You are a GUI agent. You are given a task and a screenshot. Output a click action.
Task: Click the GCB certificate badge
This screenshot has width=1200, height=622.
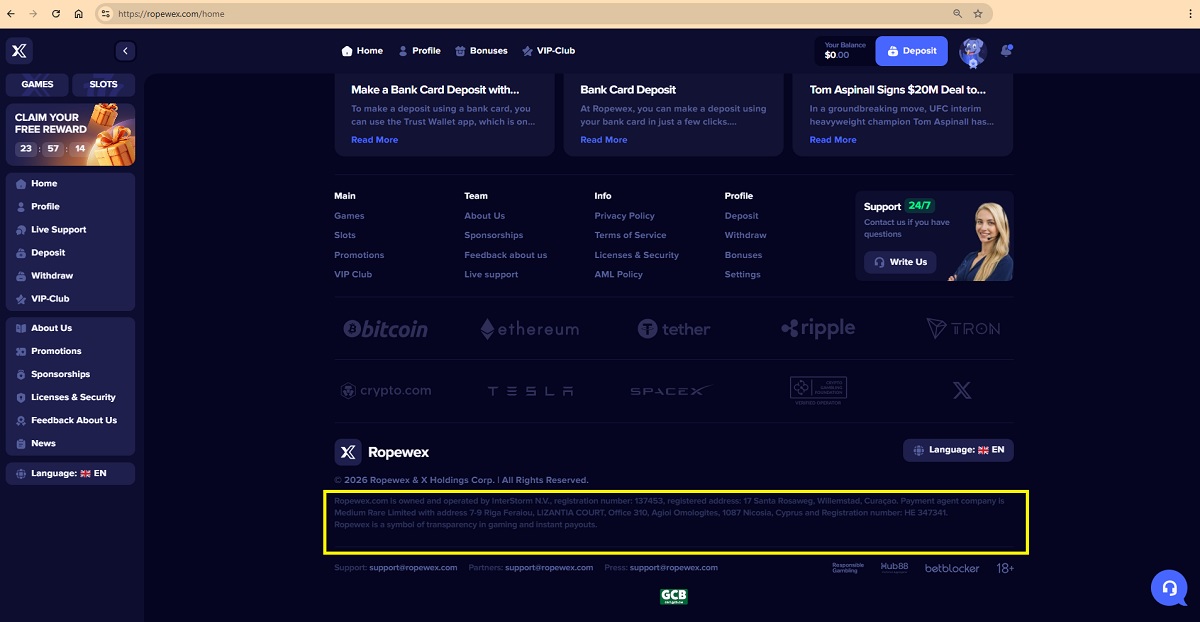(x=673, y=596)
